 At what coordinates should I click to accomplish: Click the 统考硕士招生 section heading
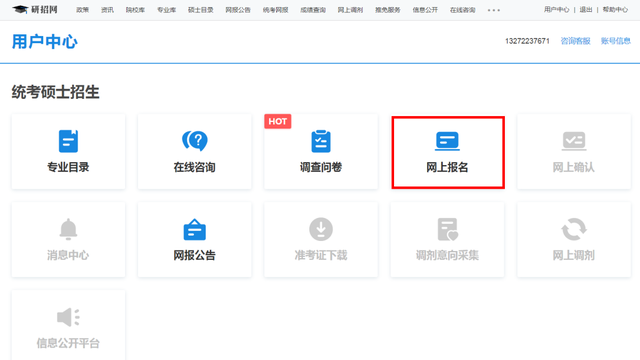(55, 92)
